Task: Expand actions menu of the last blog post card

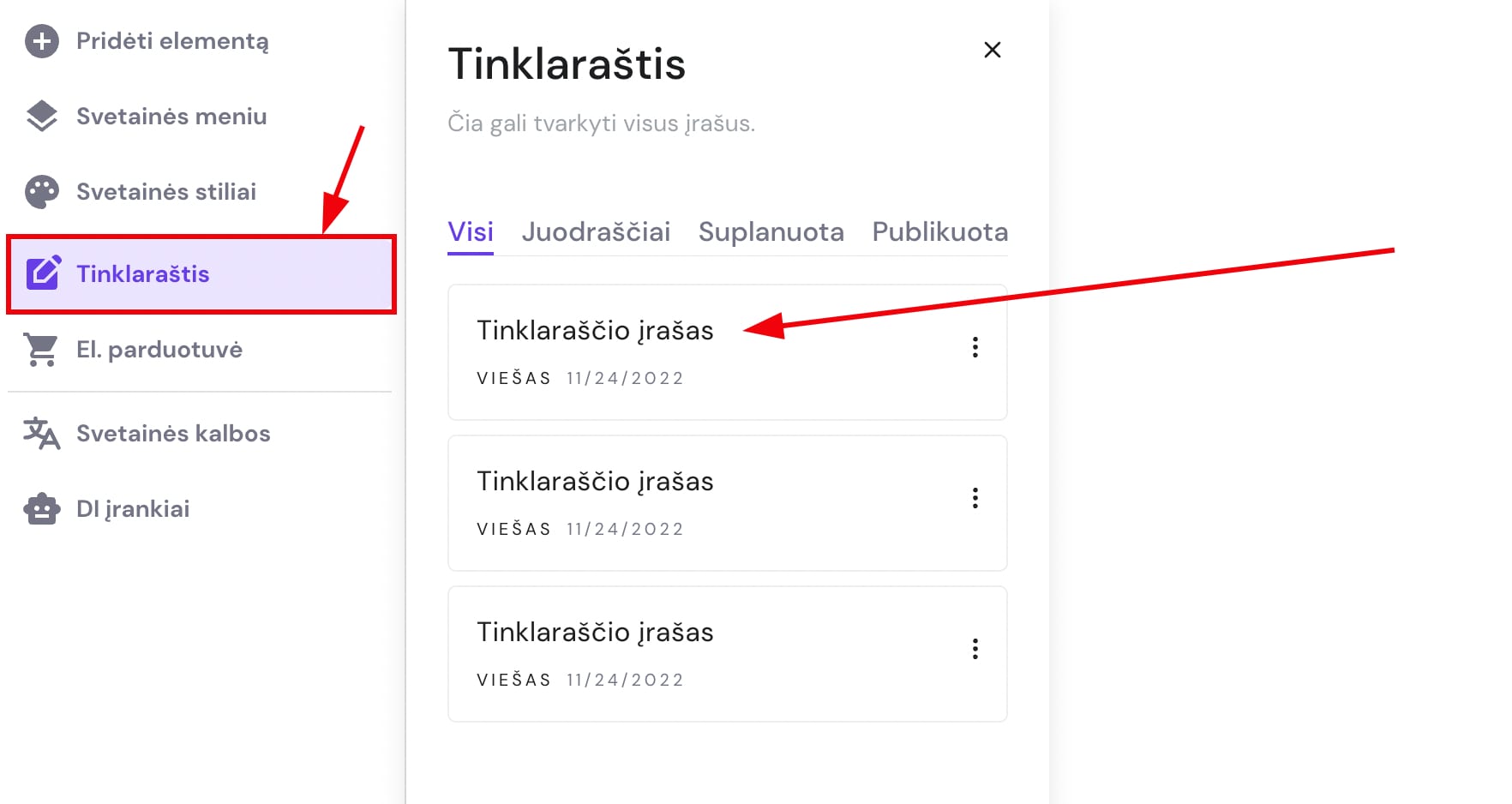Action: click(975, 650)
